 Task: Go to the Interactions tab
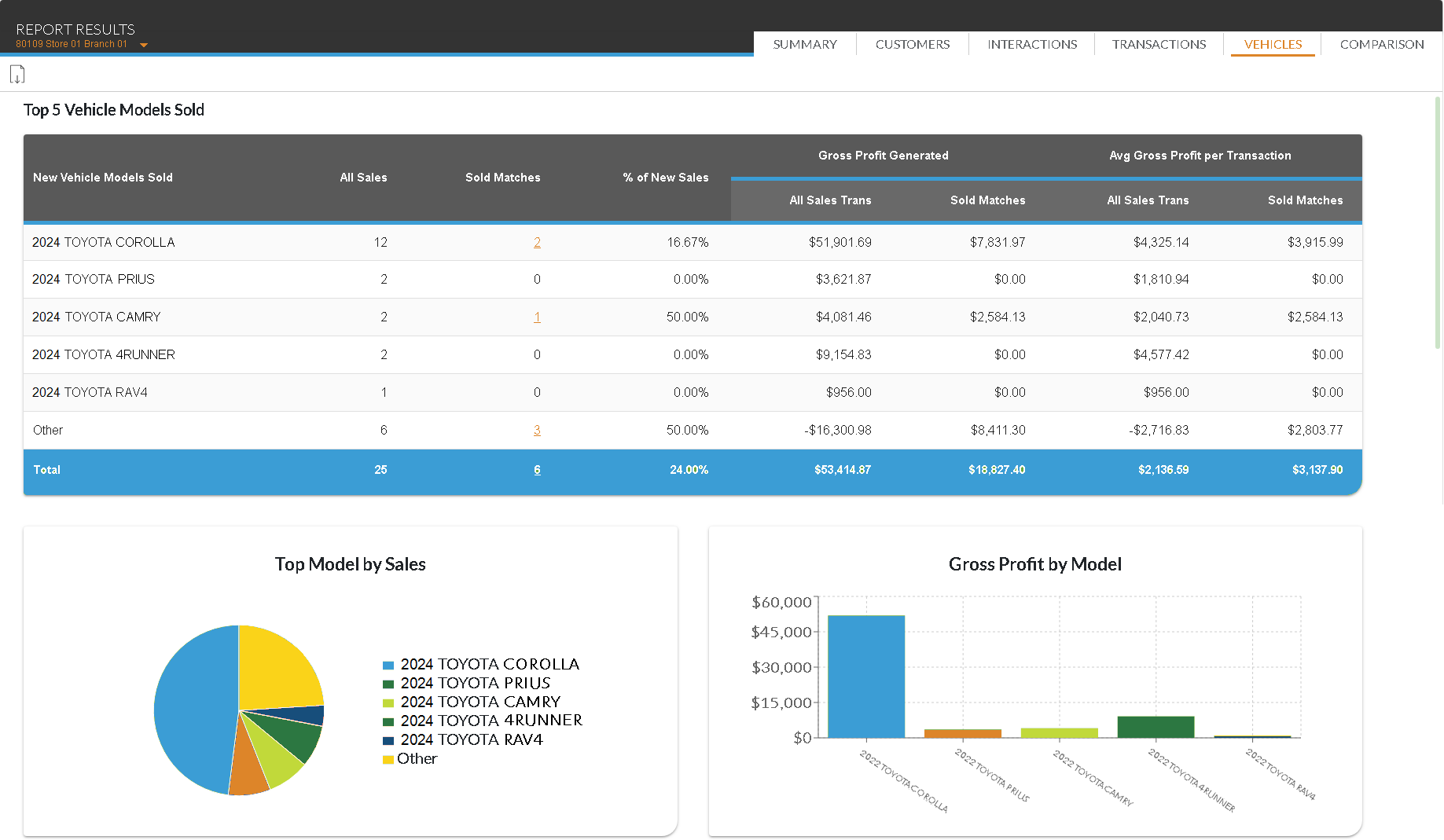pyautogui.click(x=1031, y=45)
